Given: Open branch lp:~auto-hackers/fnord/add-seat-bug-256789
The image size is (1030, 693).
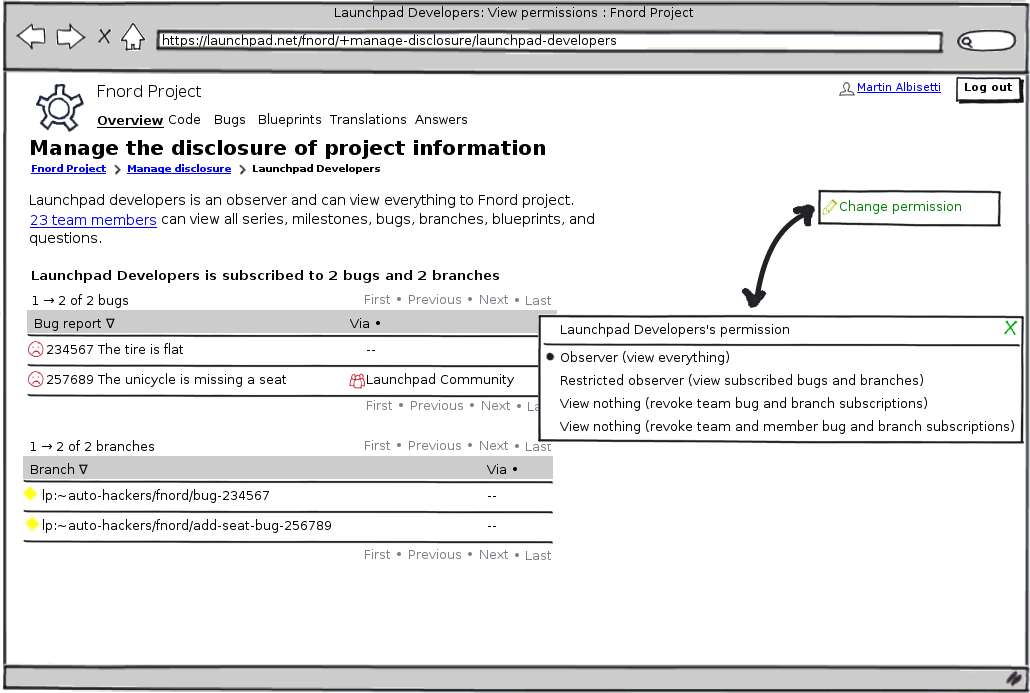Looking at the screenshot, I should (x=187, y=525).
